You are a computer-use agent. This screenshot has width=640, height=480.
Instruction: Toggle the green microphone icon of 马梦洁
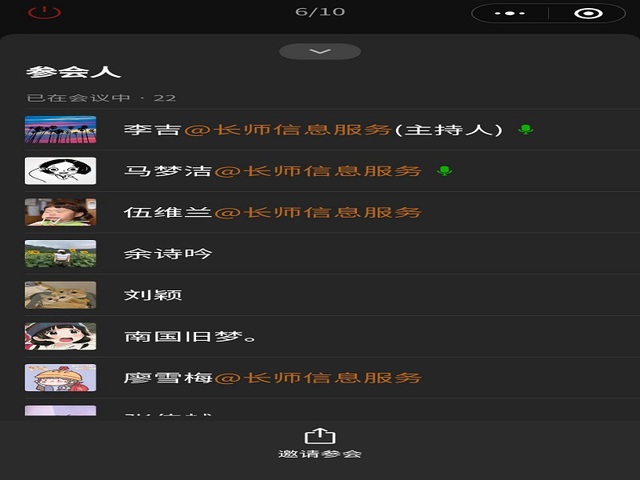coord(444,171)
